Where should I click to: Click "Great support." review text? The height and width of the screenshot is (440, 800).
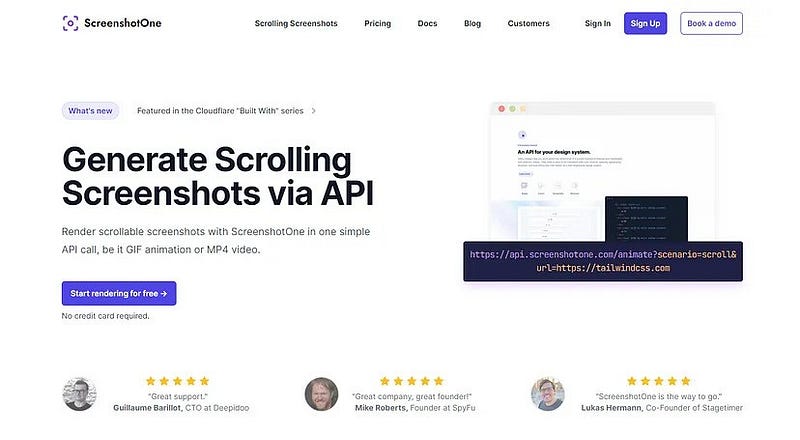pos(178,396)
